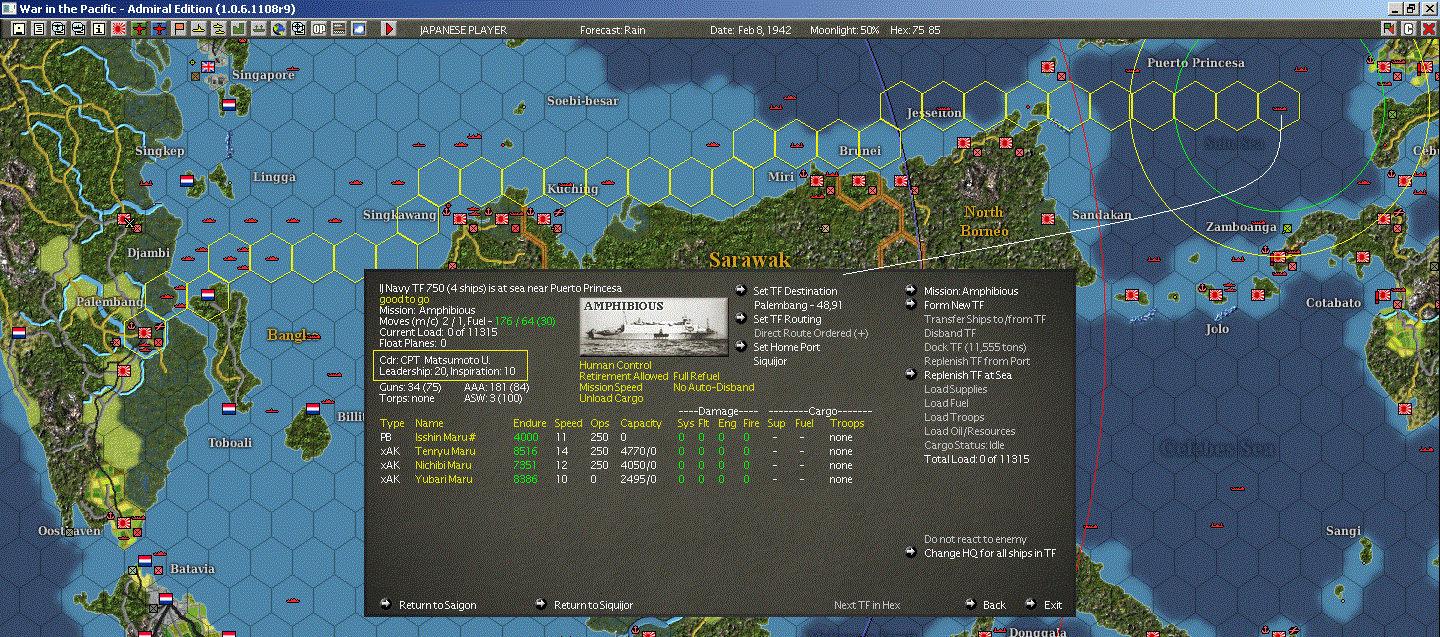The width and height of the screenshot is (1440, 637).
Task: Select Replenish TF at Sea
Action: click(969, 375)
